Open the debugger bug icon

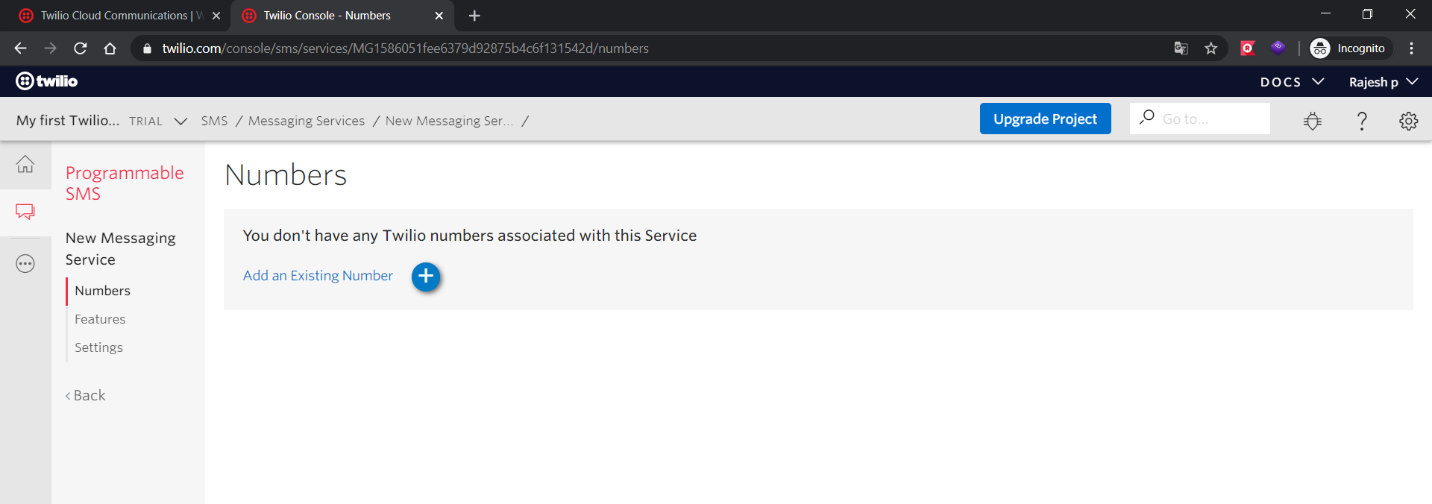click(1313, 120)
